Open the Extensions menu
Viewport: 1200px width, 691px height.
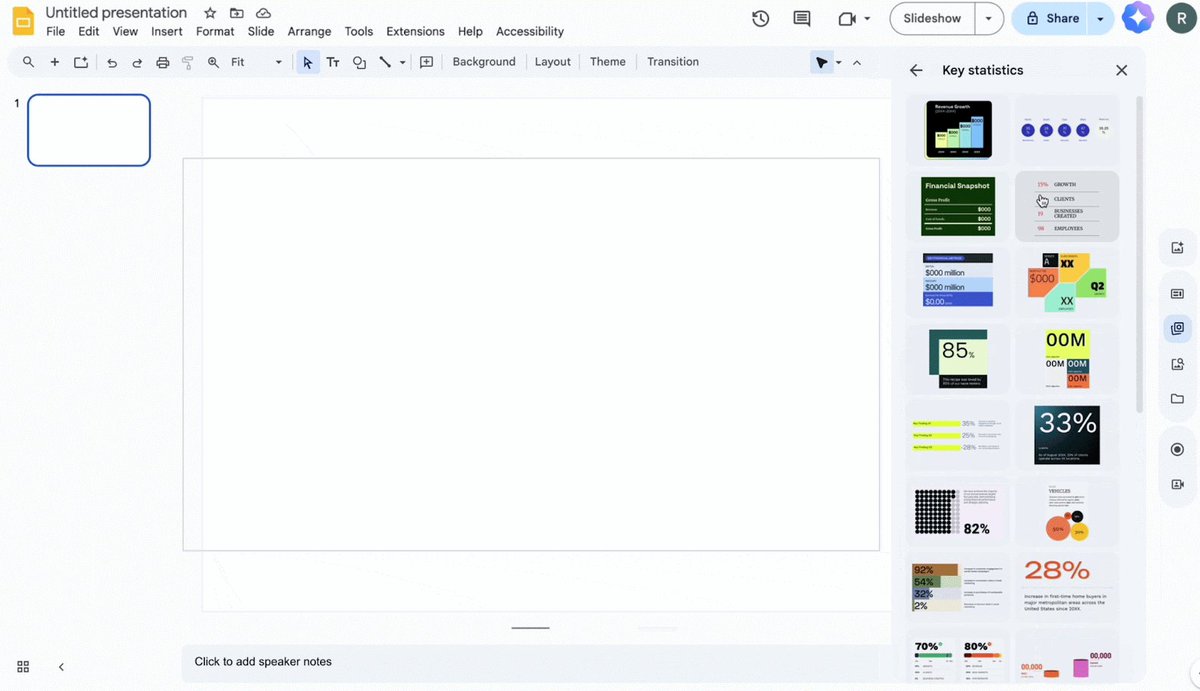pos(415,31)
